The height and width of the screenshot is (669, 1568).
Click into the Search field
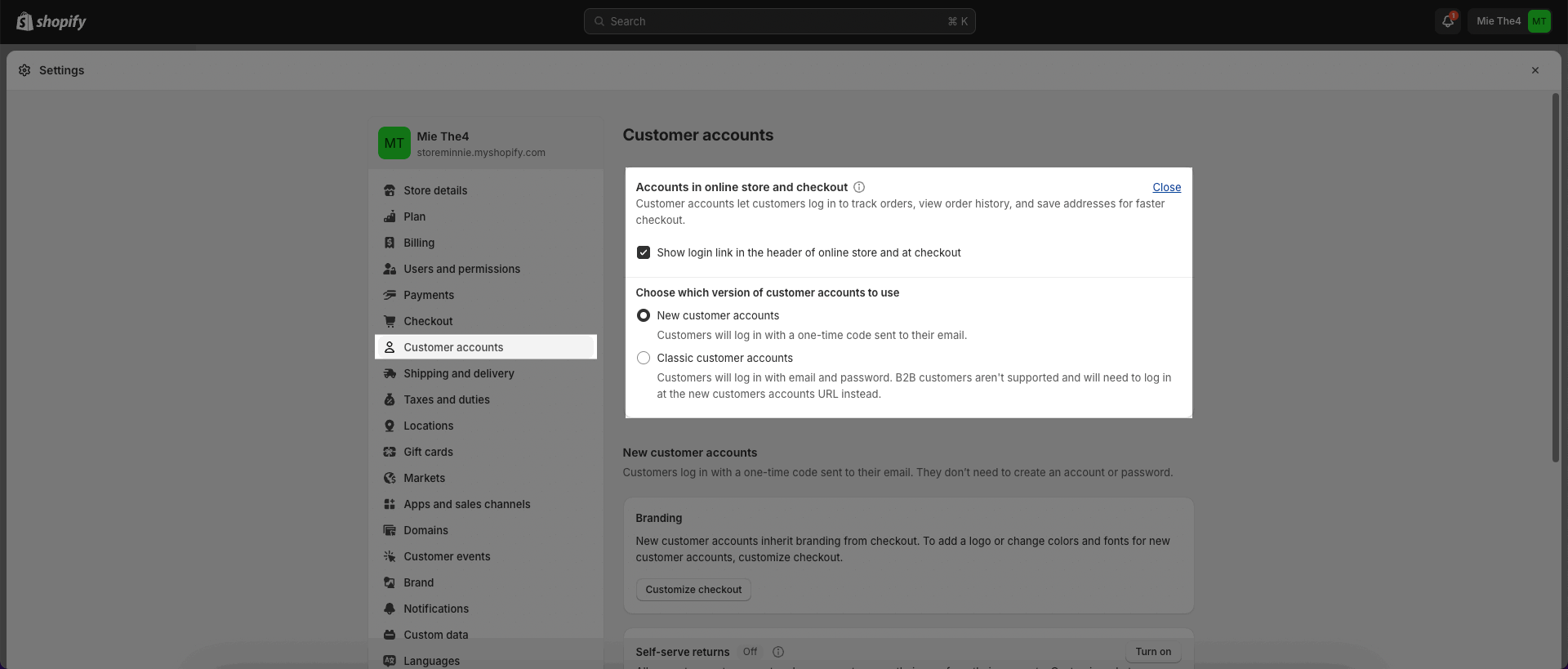780,21
